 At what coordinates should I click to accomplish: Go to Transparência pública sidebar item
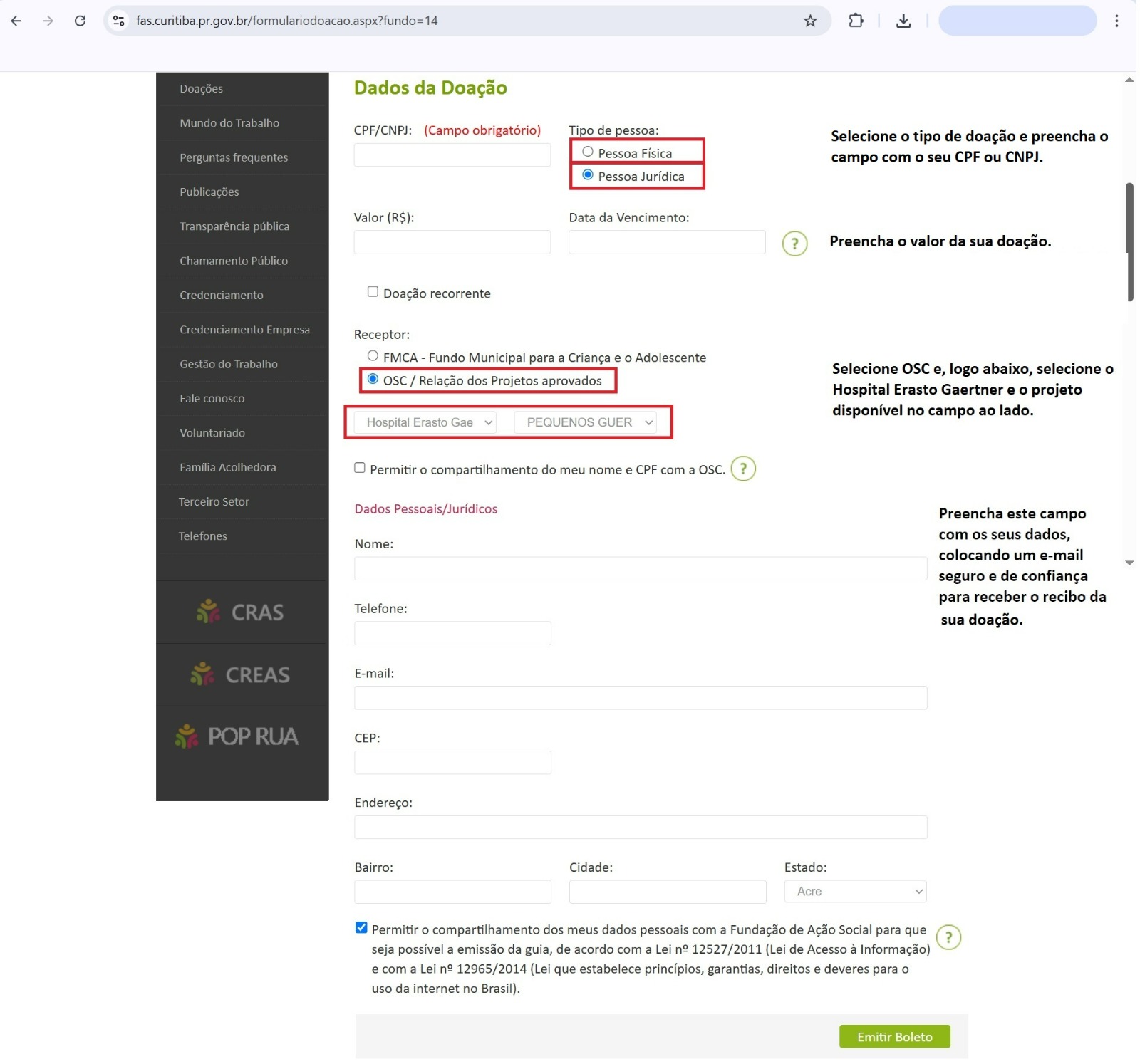pyautogui.click(x=234, y=226)
